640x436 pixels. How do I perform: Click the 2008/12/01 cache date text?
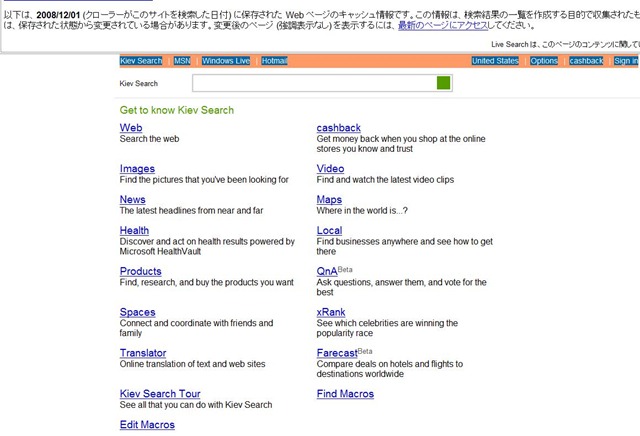pyautogui.click(x=58, y=15)
